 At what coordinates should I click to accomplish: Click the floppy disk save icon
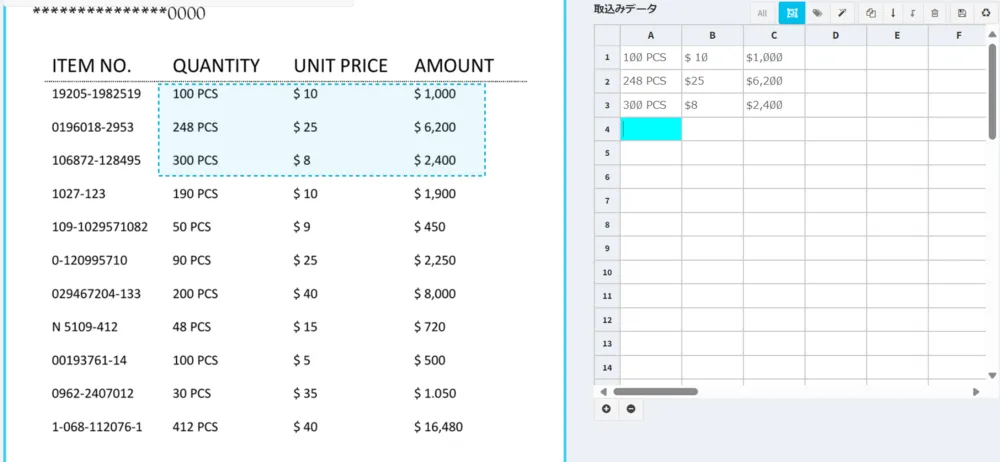pyautogui.click(x=962, y=13)
